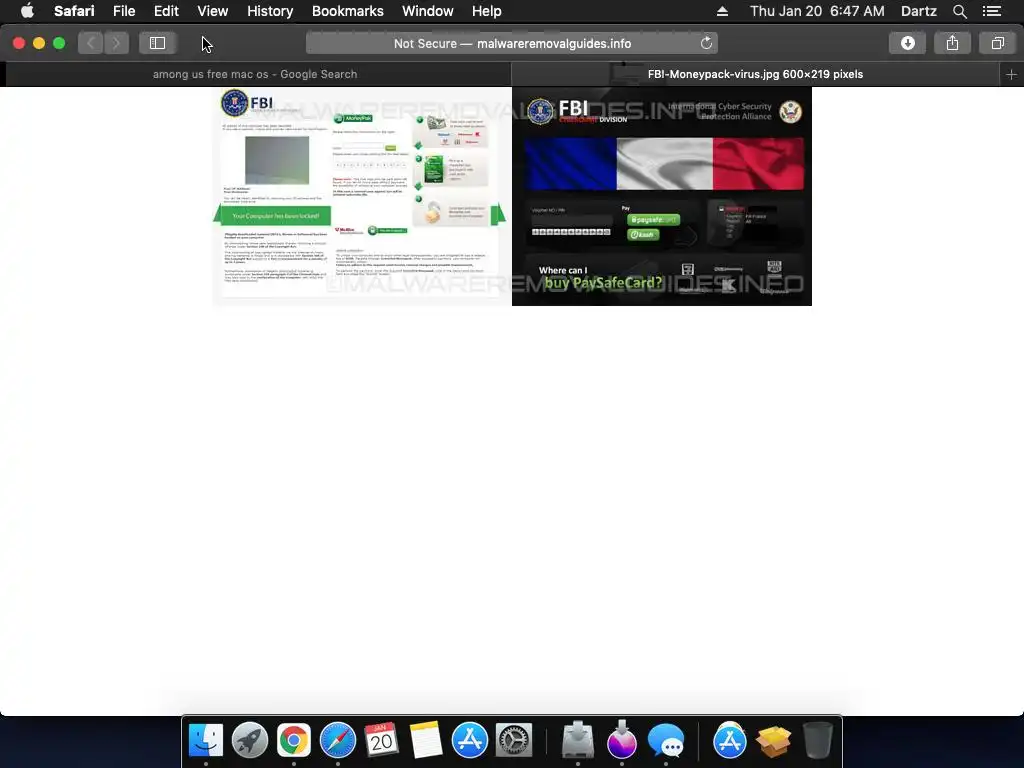This screenshot has height=768, width=1024.
Task: Open the History menu
Action: (x=270, y=11)
